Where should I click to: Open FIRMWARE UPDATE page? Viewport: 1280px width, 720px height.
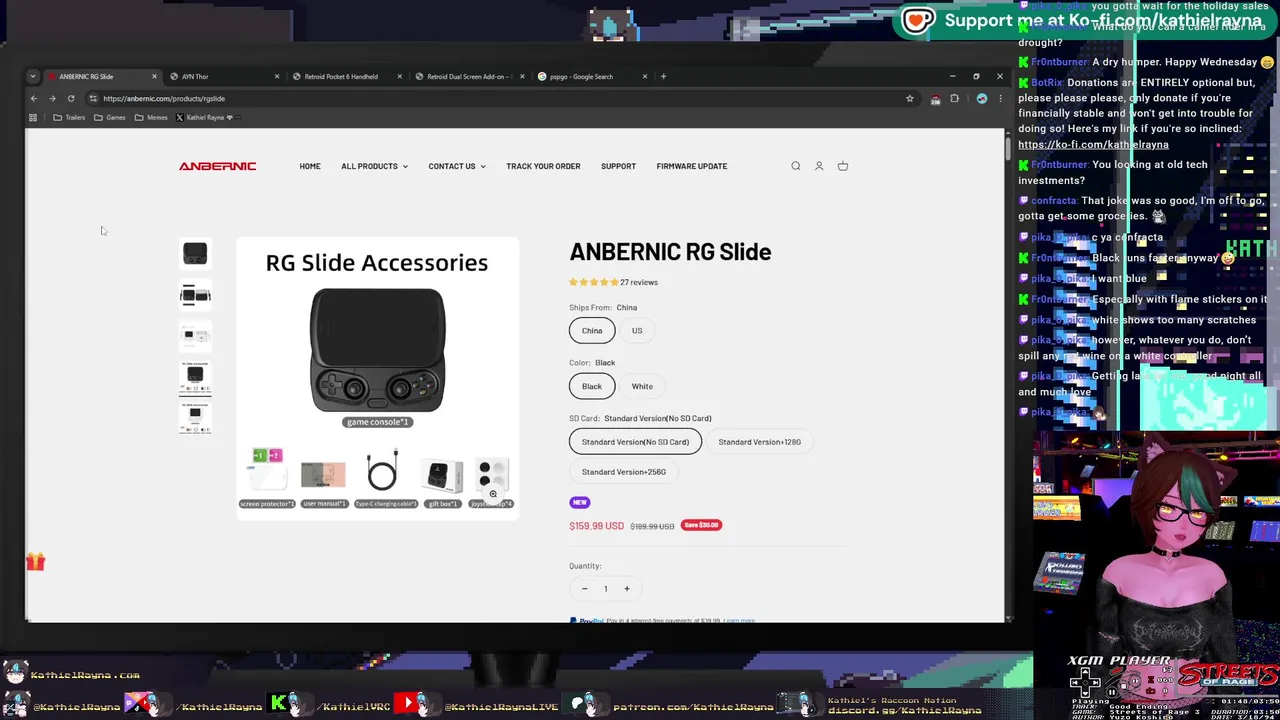pyautogui.click(x=692, y=166)
